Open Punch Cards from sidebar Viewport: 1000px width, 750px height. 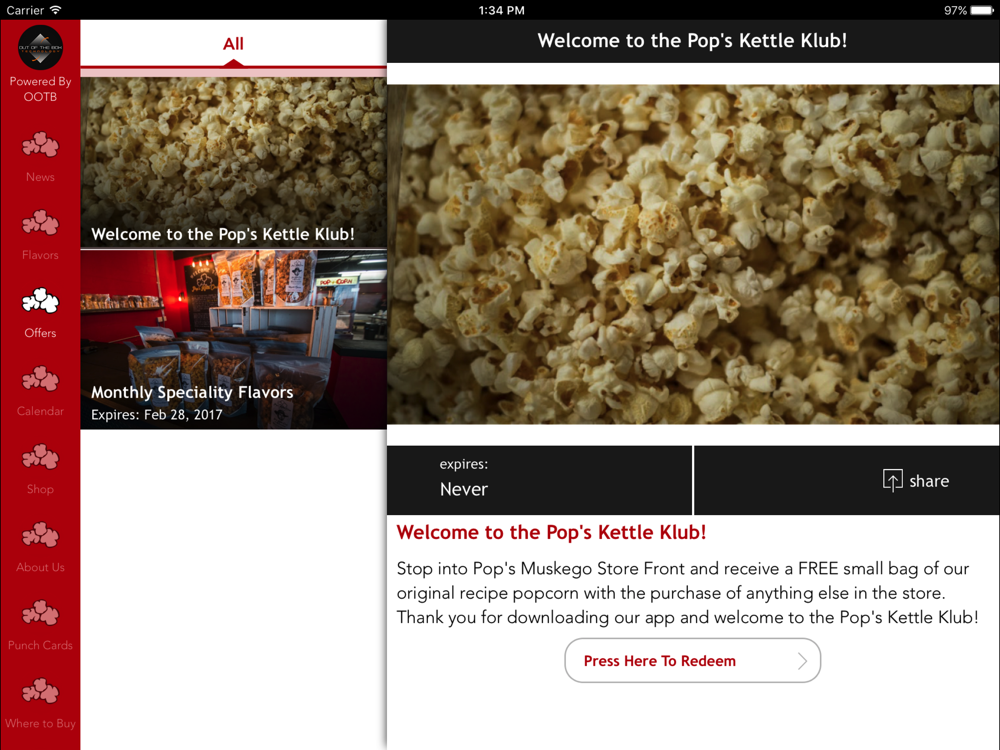[40, 614]
